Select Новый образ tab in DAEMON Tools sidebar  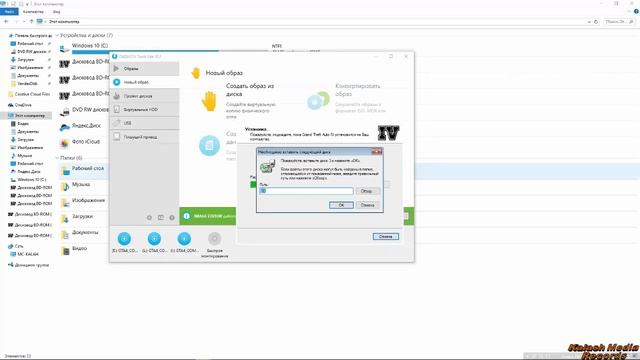pos(144,82)
